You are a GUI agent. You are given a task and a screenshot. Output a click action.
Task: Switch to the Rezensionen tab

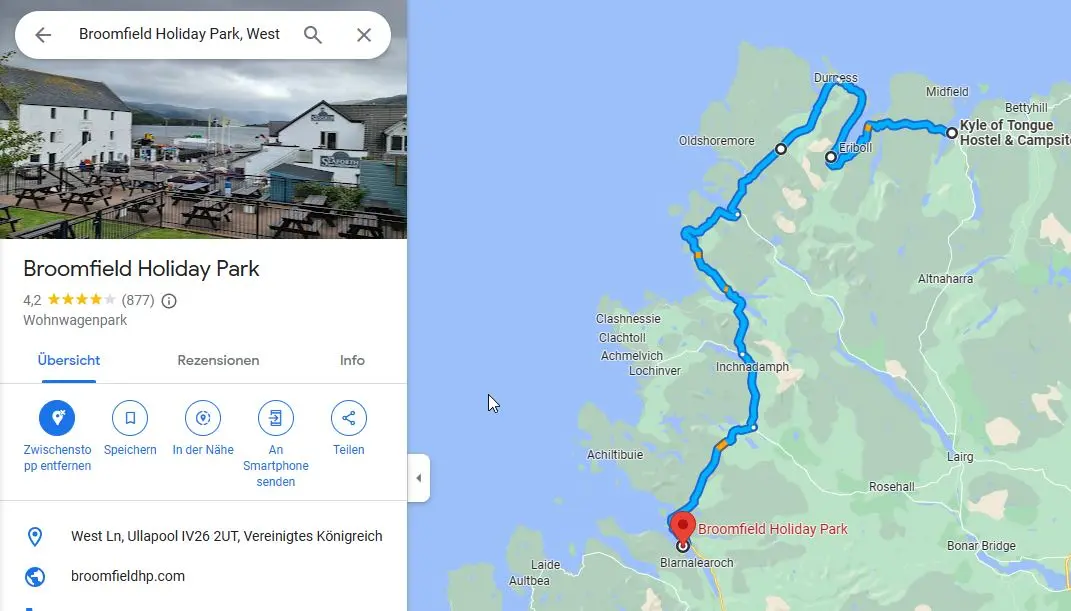tap(219, 360)
